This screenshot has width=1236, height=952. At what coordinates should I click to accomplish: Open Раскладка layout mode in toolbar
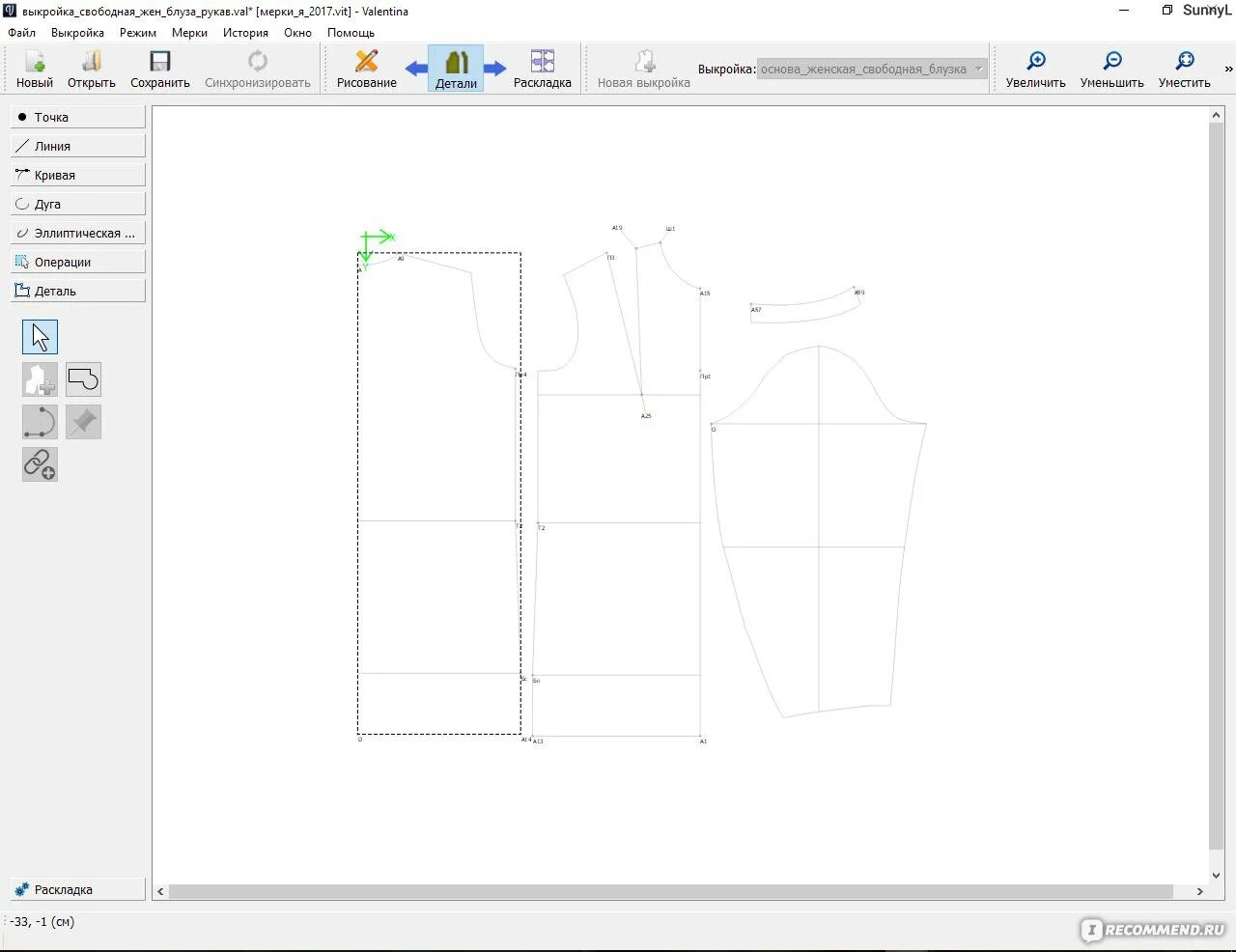point(543,69)
